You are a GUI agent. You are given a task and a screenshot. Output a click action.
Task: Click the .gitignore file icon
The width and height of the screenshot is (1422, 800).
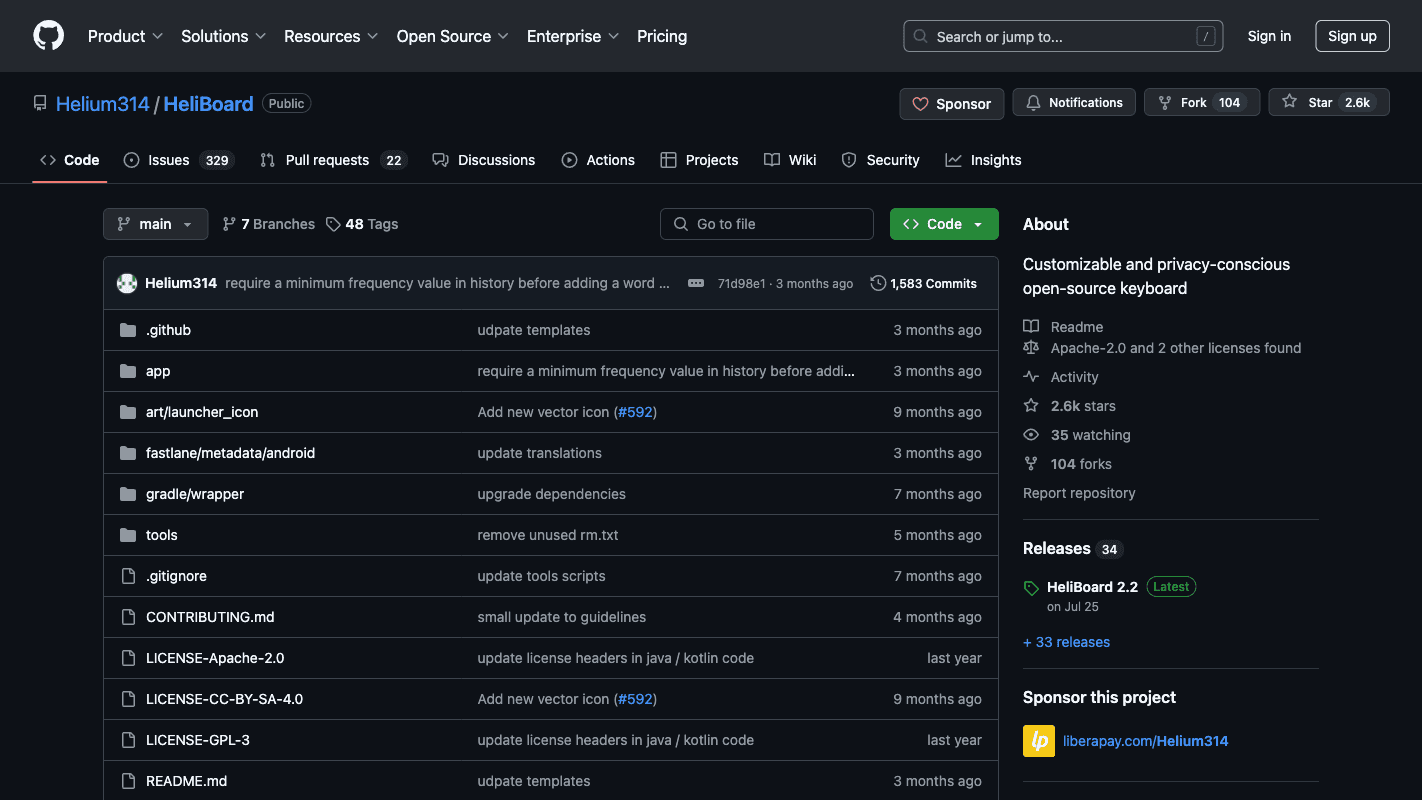coord(128,576)
